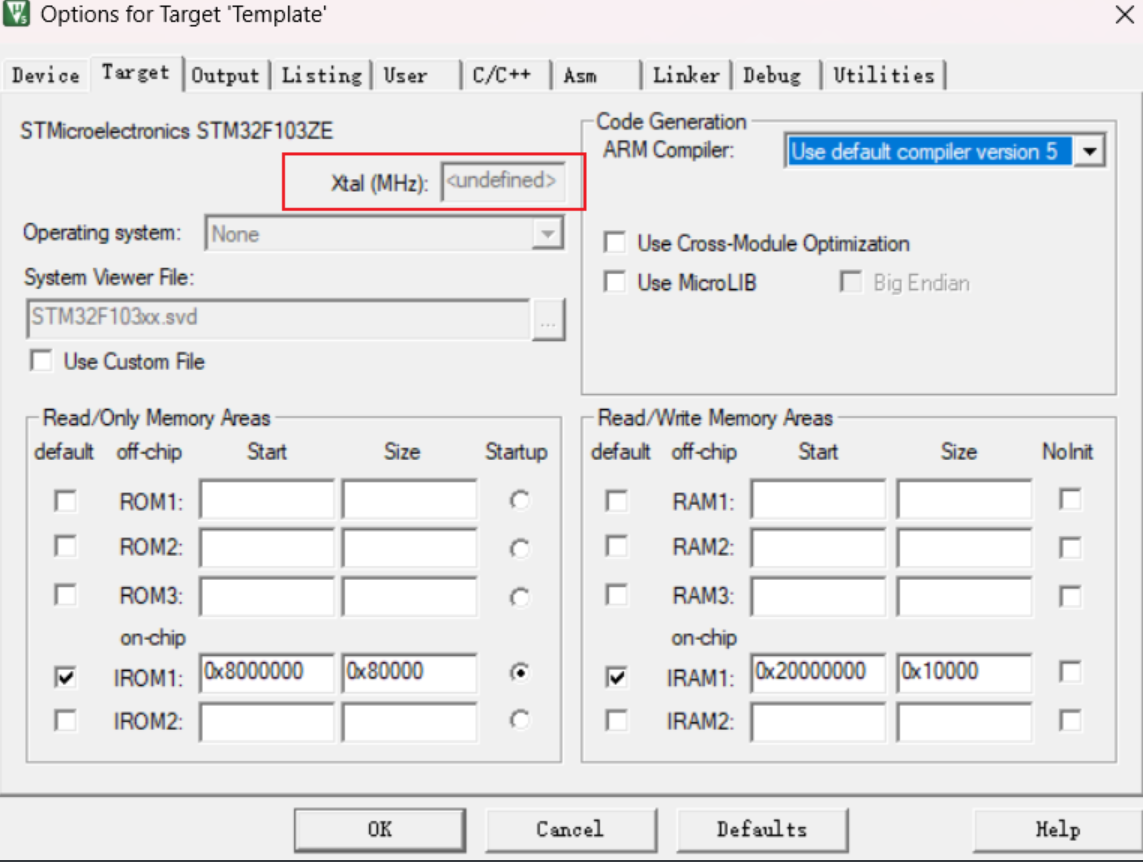Viewport: 1143px width, 862px height.
Task: Click the ROM1 Start address field
Action: click(267, 499)
